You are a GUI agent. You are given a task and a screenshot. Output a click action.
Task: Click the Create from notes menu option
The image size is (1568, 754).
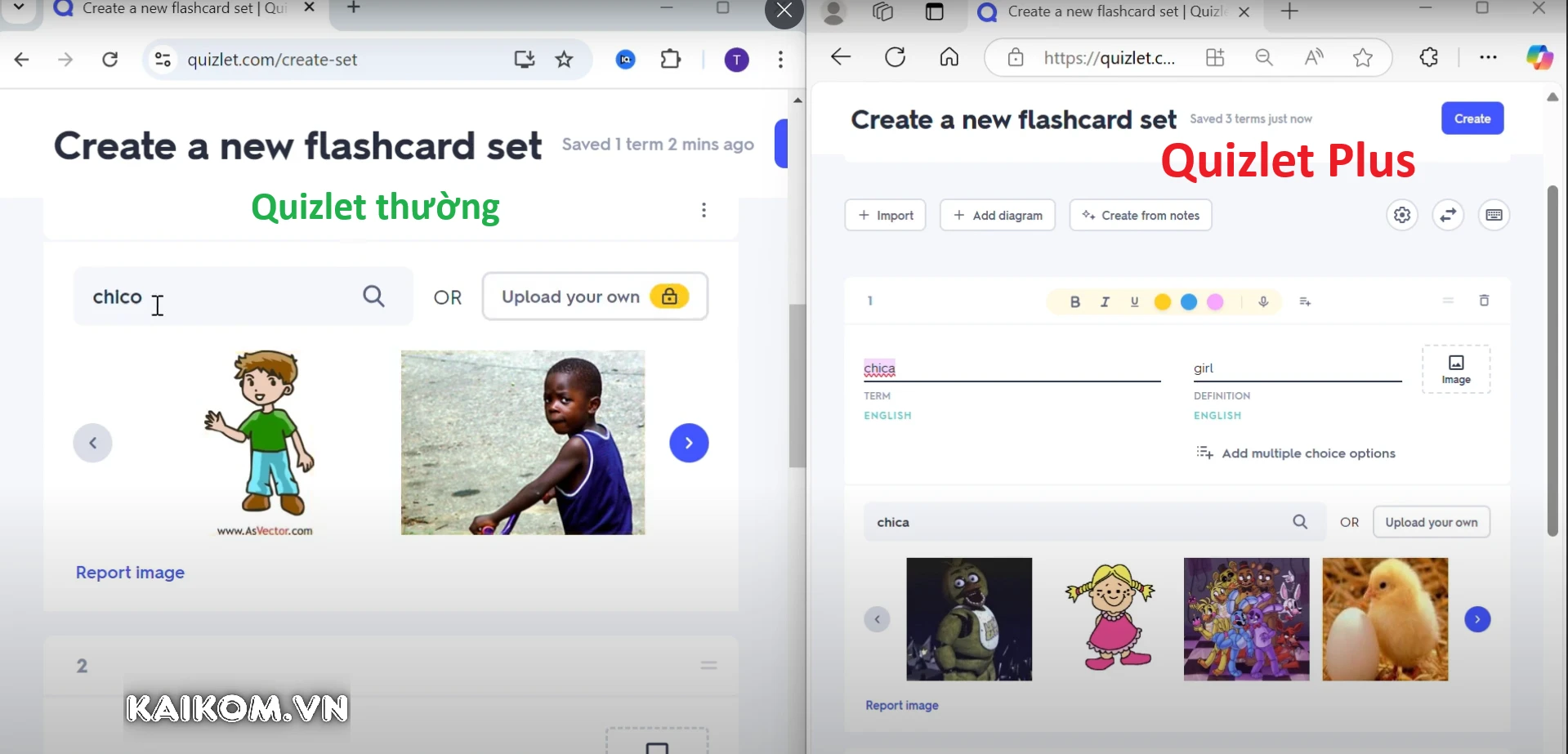click(1140, 215)
